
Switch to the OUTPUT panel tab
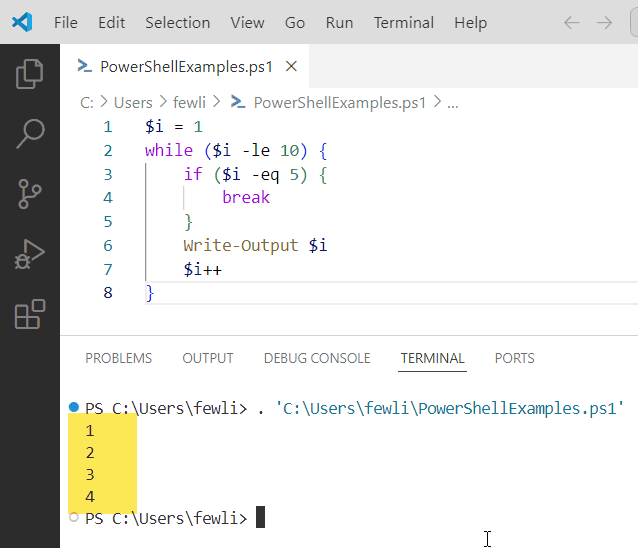(208, 358)
